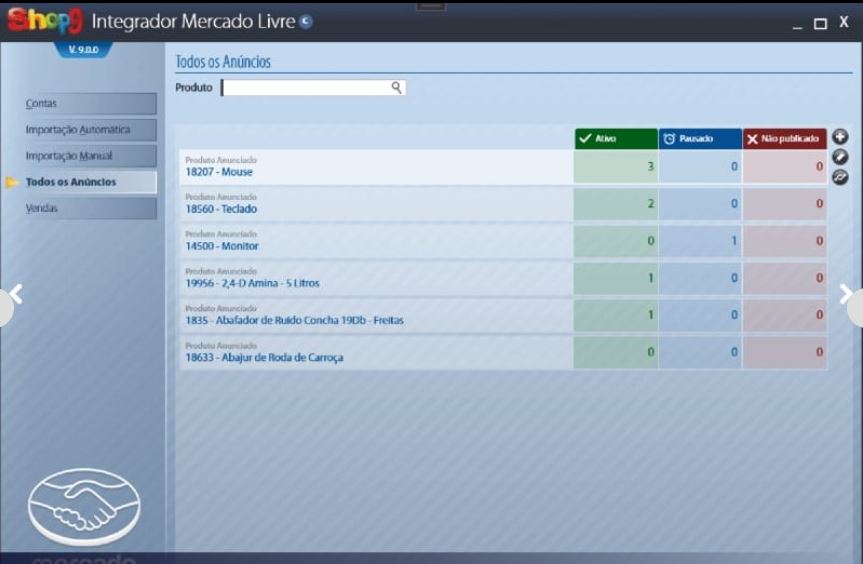
Task: Go to previous slide with left arrow
Action: (x=15, y=294)
